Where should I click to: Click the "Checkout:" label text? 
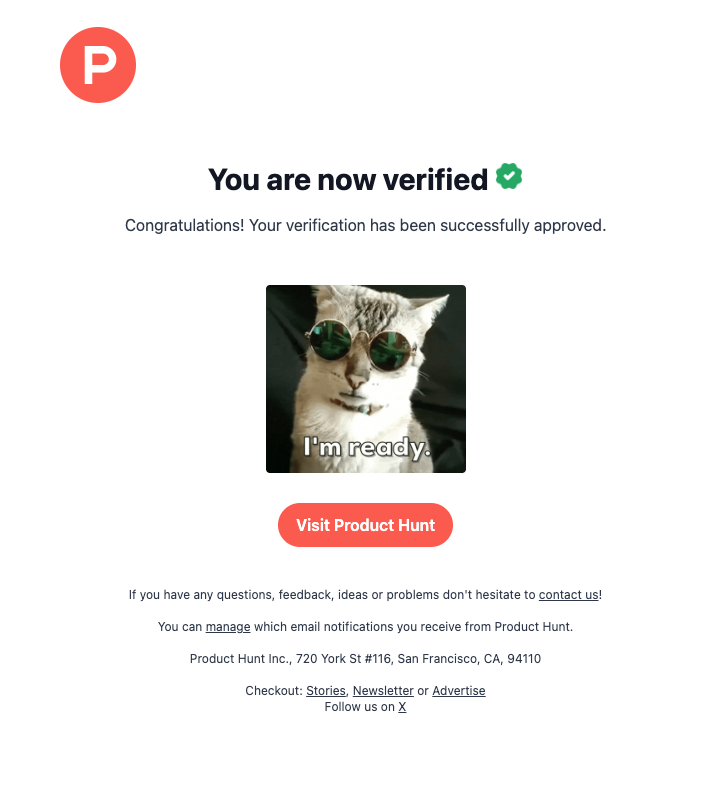point(273,691)
